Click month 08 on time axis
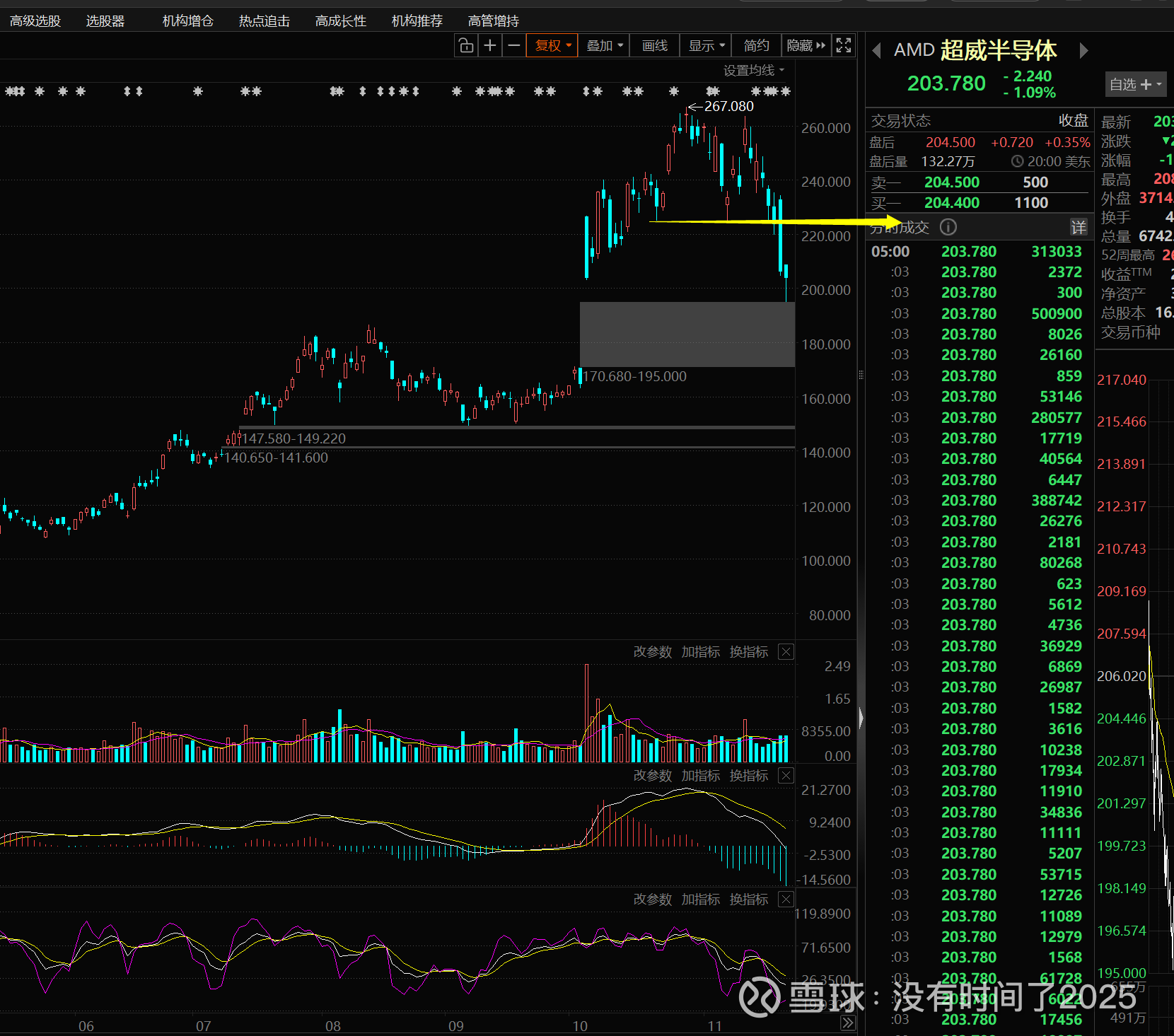The width and height of the screenshot is (1174, 1036). pos(333,1026)
